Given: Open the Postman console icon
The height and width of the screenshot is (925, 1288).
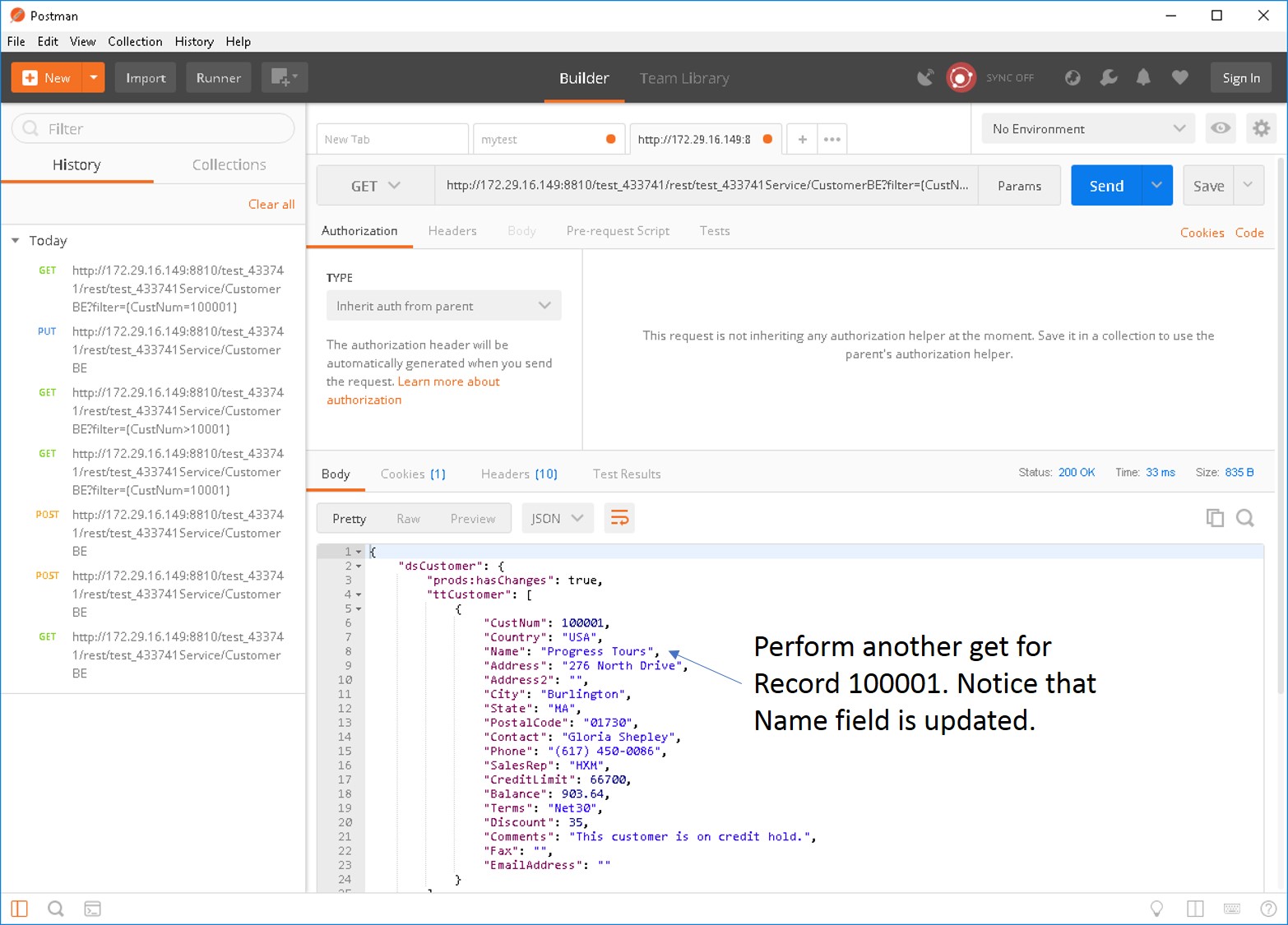Looking at the screenshot, I should click(92, 909).
